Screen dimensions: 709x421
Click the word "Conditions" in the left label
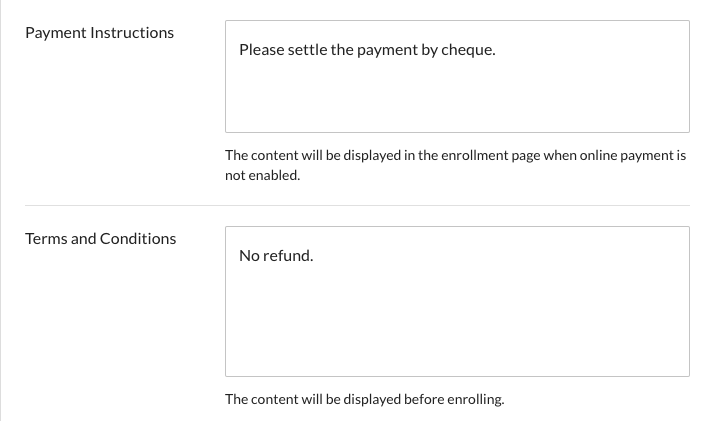pyautogui.click(x=138, y=239)
